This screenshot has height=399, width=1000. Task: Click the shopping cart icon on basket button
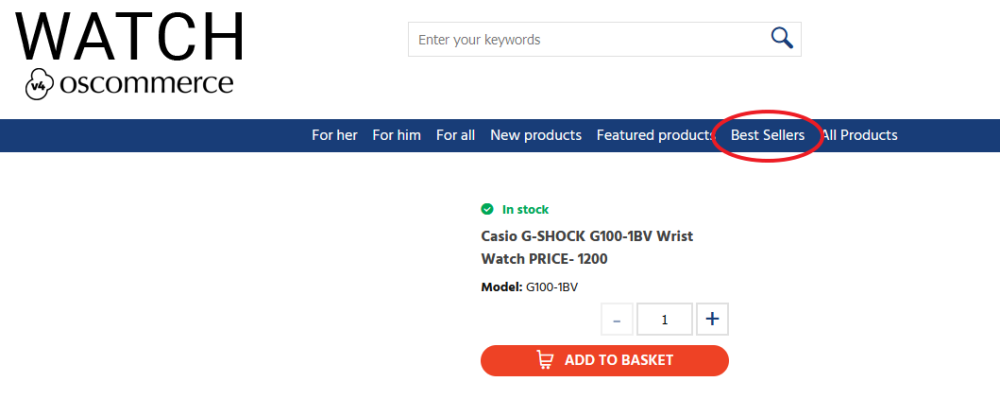coord(545,360)
